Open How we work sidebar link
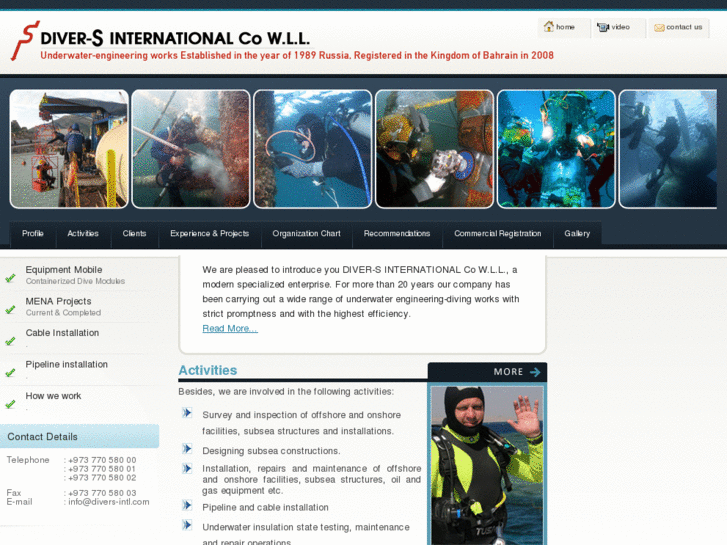Screen dimensions: 727x545 (53, 396)
